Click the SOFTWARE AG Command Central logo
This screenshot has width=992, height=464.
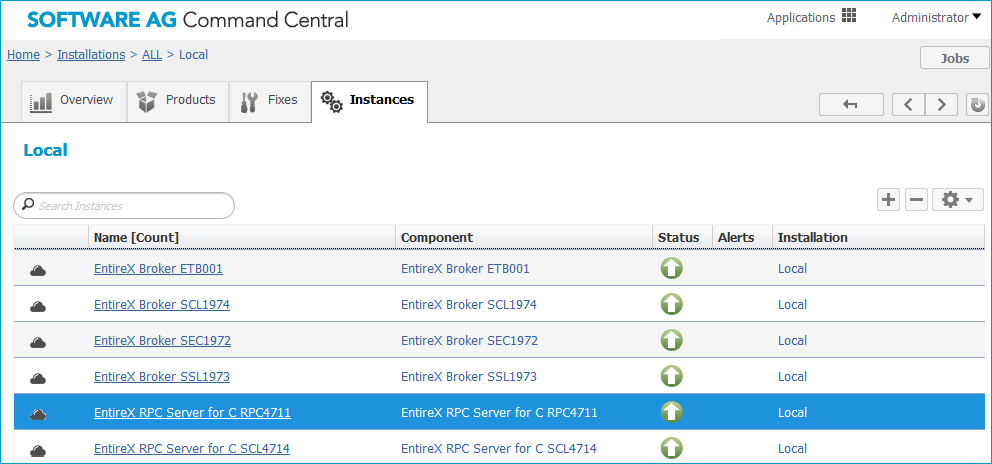[x=187, y=20]
